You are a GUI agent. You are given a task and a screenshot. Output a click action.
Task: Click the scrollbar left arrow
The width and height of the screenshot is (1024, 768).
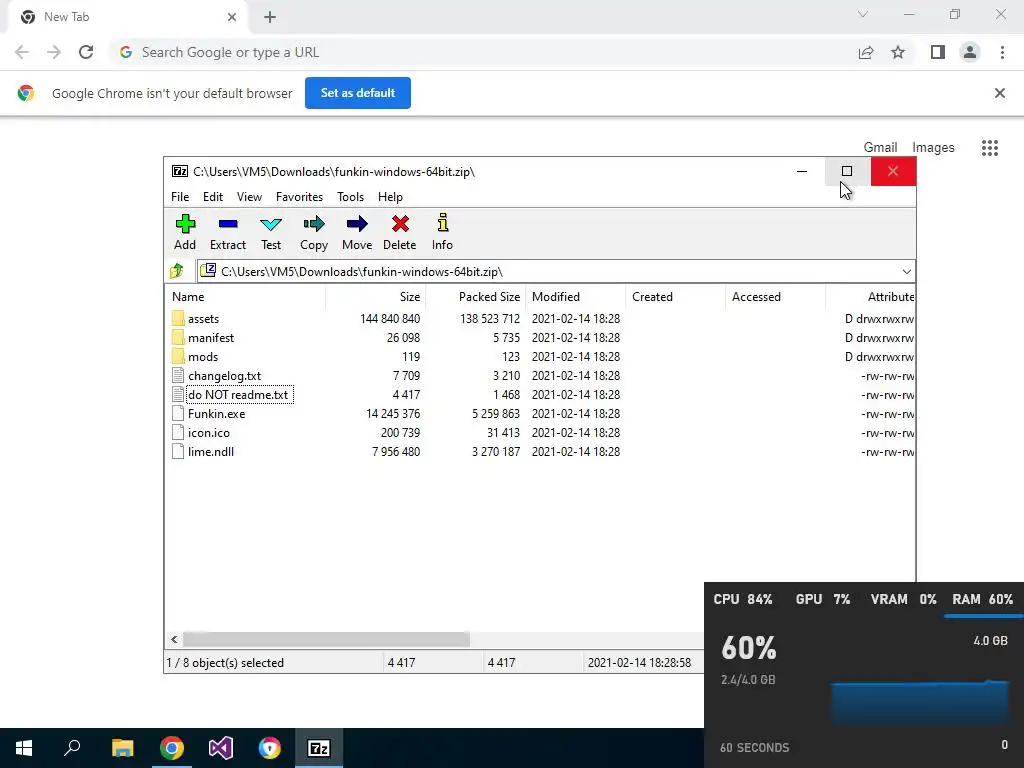pyautogui.click(x=174, y=639)
